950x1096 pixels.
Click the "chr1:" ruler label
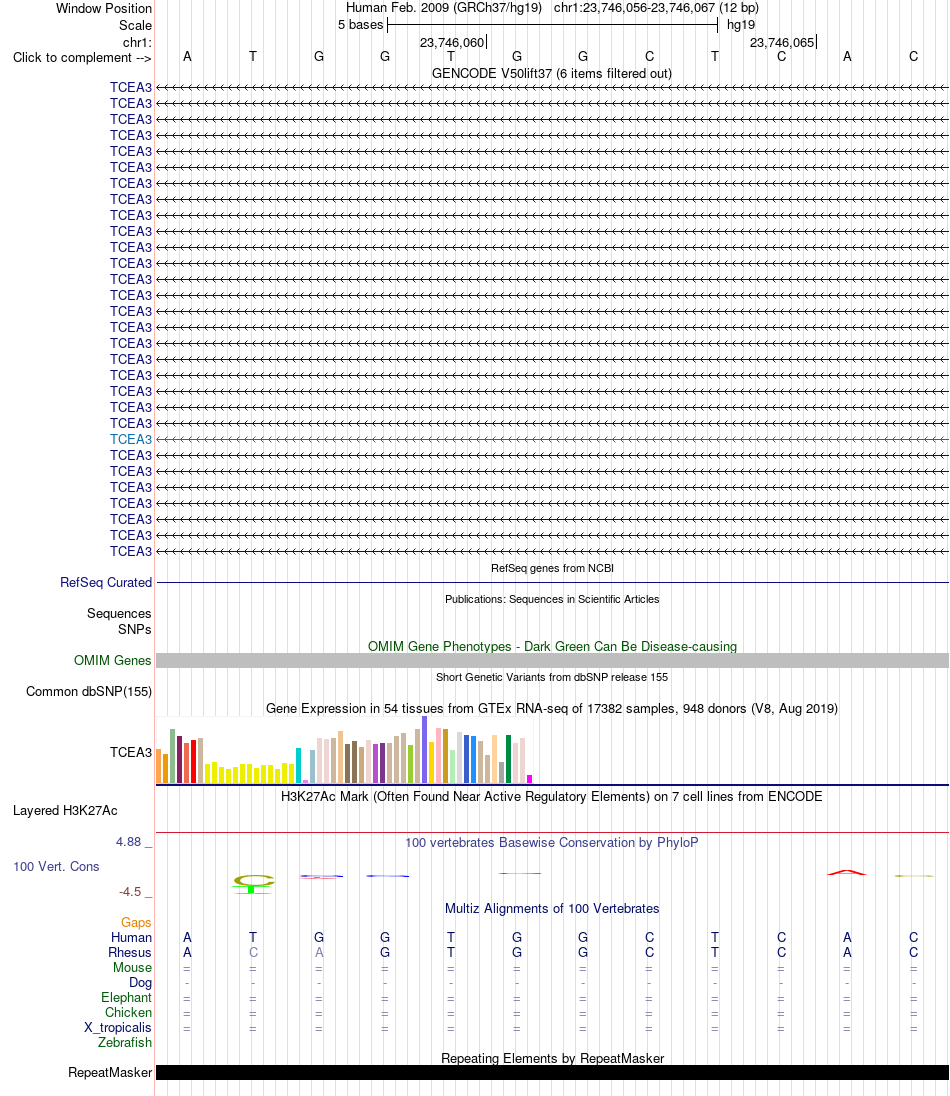pos(137,43)
